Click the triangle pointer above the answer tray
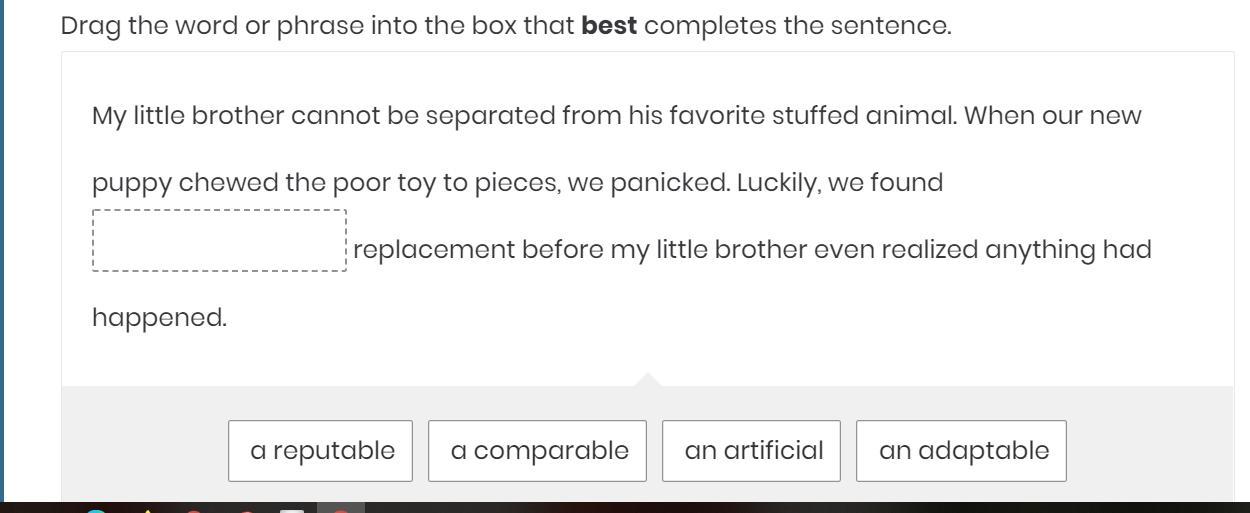 648,380
